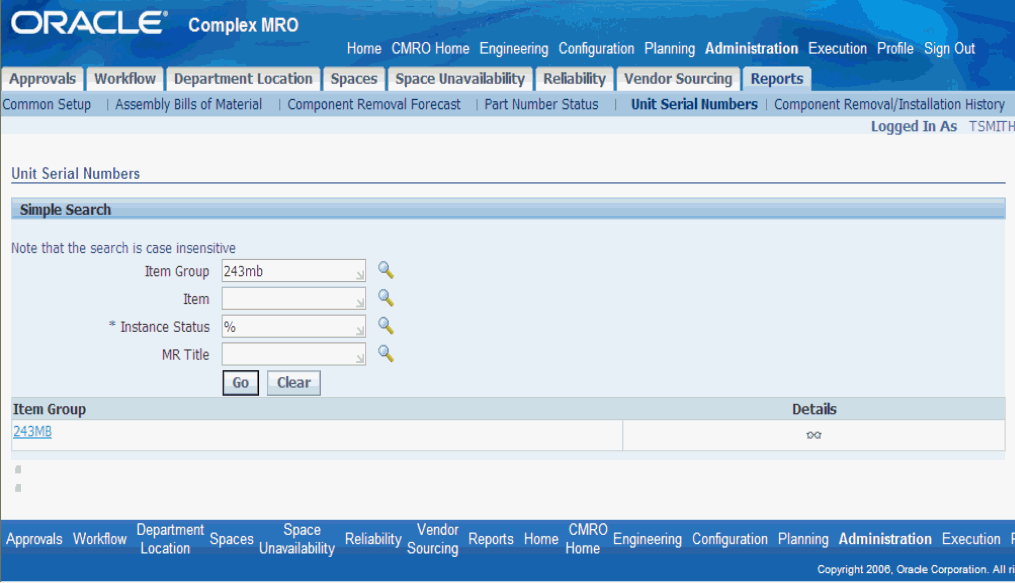
Task: Open Administration in top navigation
Action: coord(752,49)
